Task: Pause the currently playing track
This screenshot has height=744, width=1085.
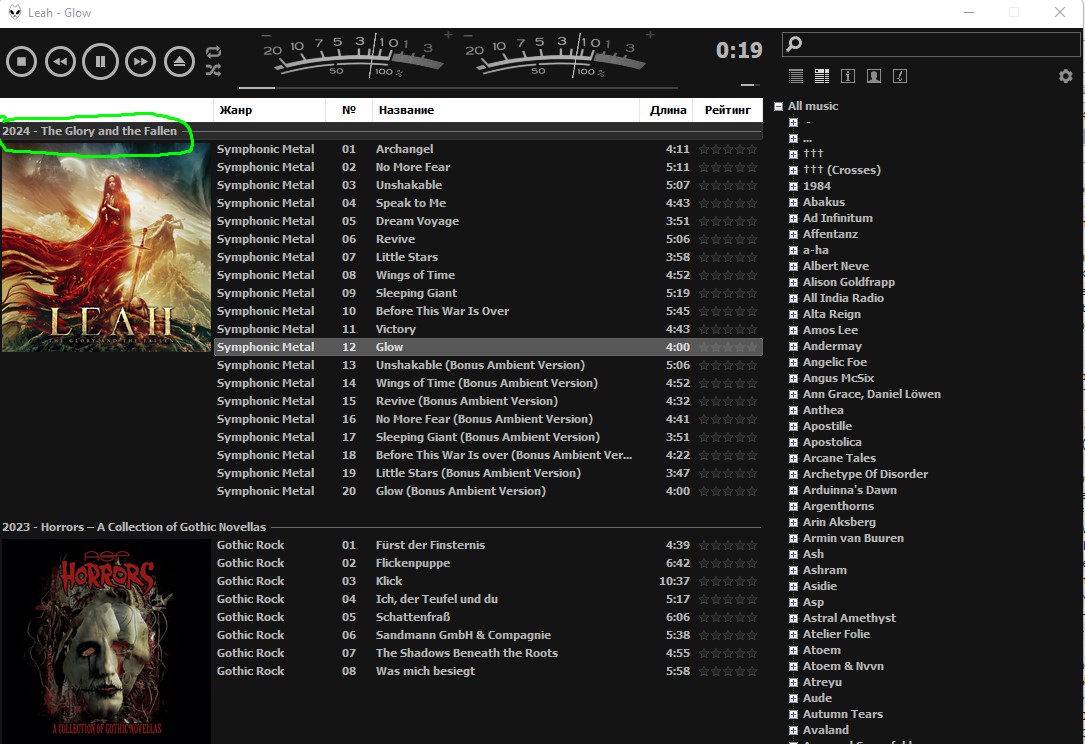Action: (x=100, y=62)
